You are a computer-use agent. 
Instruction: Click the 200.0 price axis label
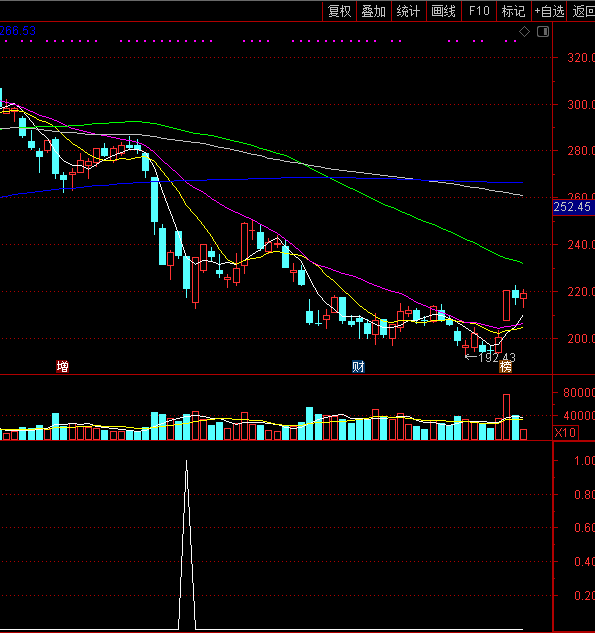(581, 338)
